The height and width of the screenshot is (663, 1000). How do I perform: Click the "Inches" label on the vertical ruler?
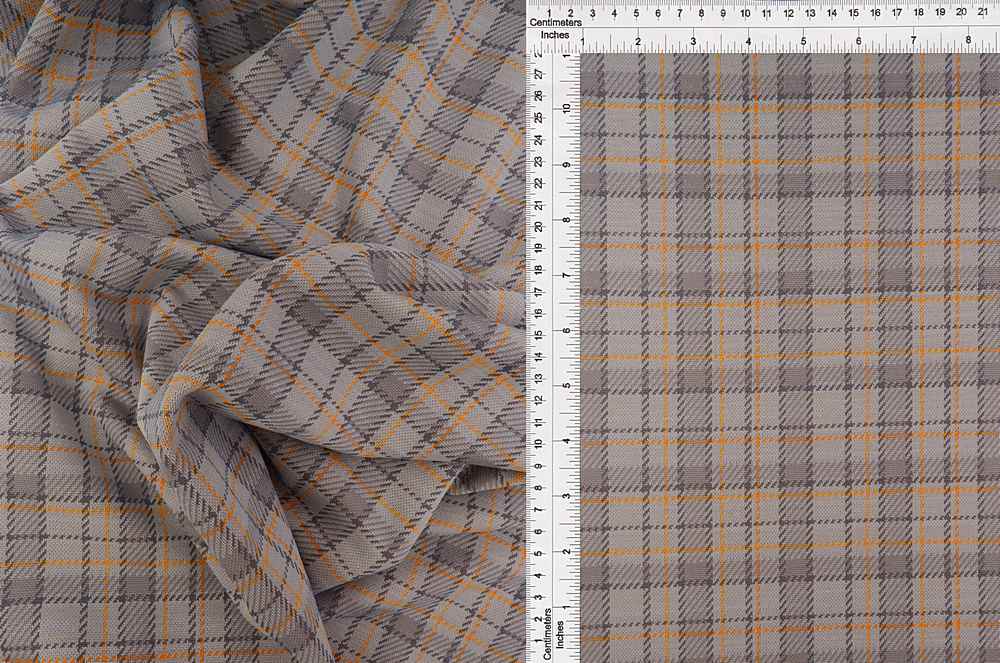[560, 635]
